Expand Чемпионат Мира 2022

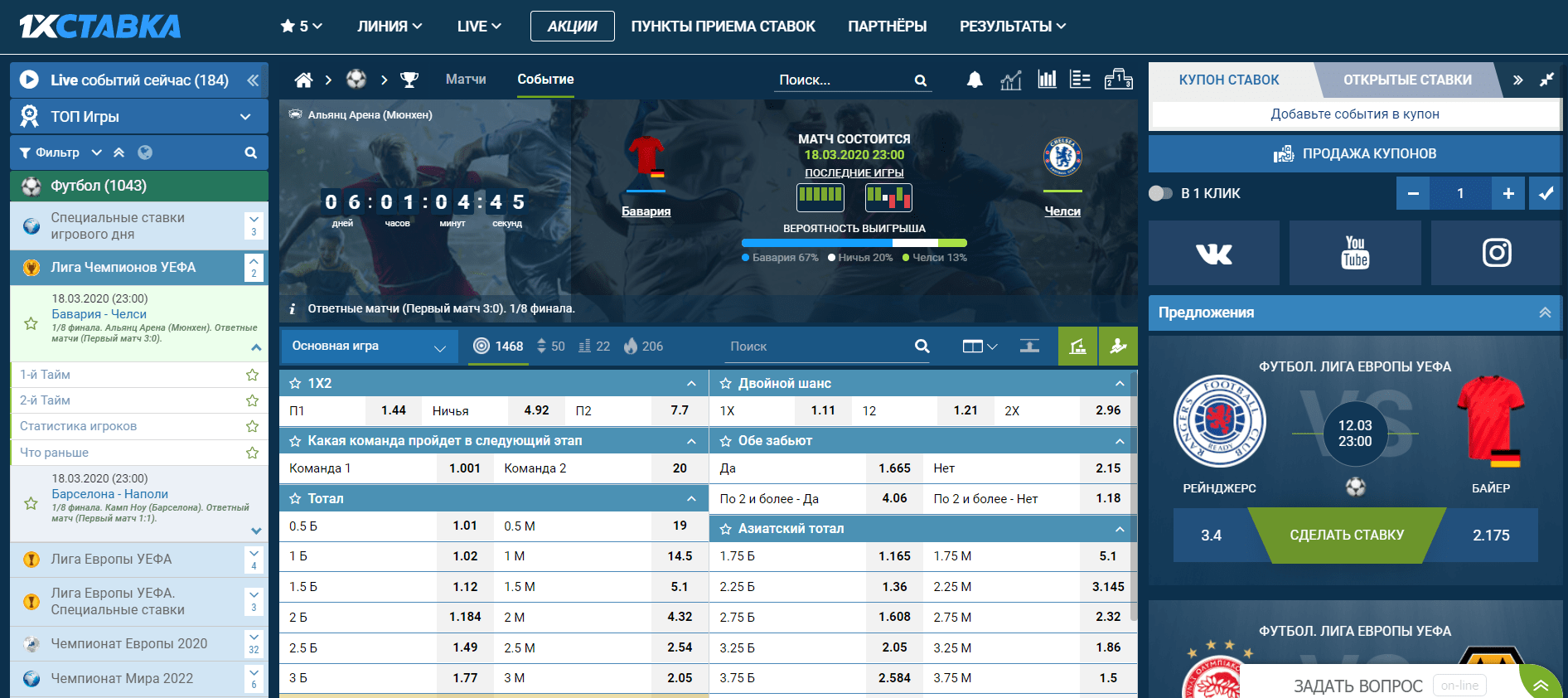254,678
